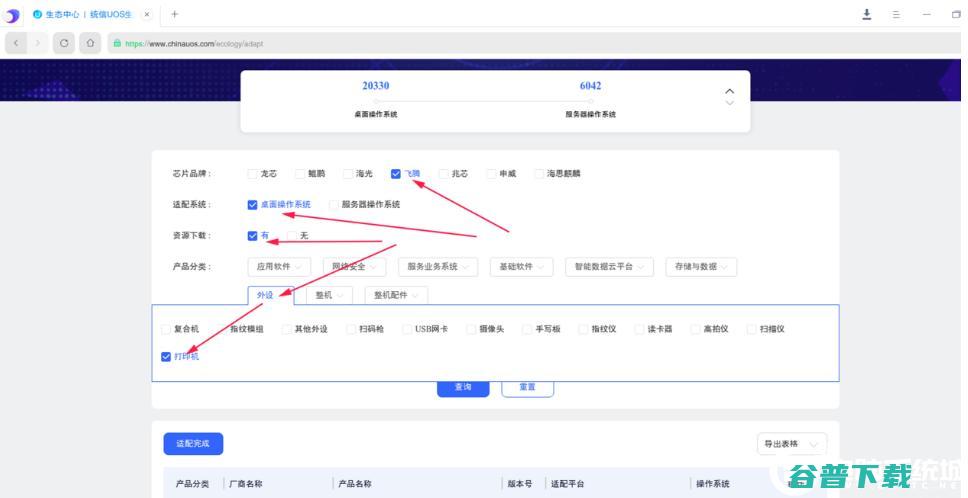Click the browser logo icon in the title bar
968x498 pixels.
click(10, 15)
